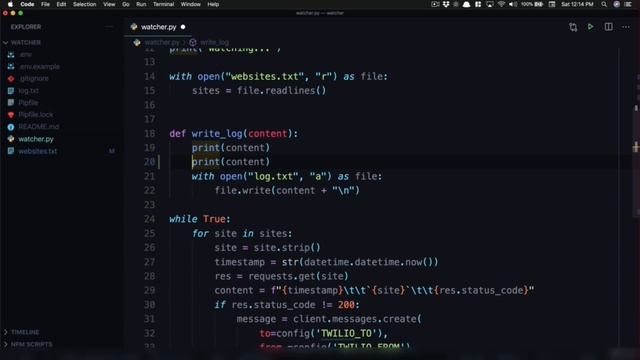Click the M modified badge on websites.txt

(111, 151)
